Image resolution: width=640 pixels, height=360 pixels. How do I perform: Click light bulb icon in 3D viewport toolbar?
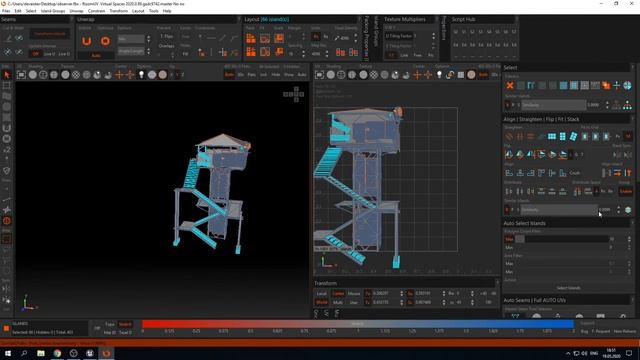[x=141, y=75]
